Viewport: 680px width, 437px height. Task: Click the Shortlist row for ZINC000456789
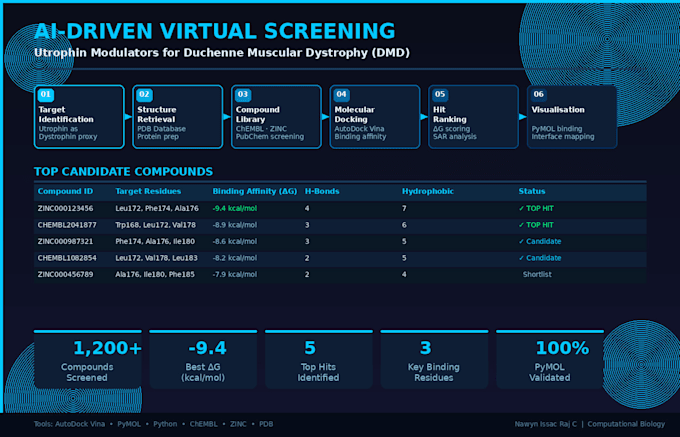[x=340, y=274]
